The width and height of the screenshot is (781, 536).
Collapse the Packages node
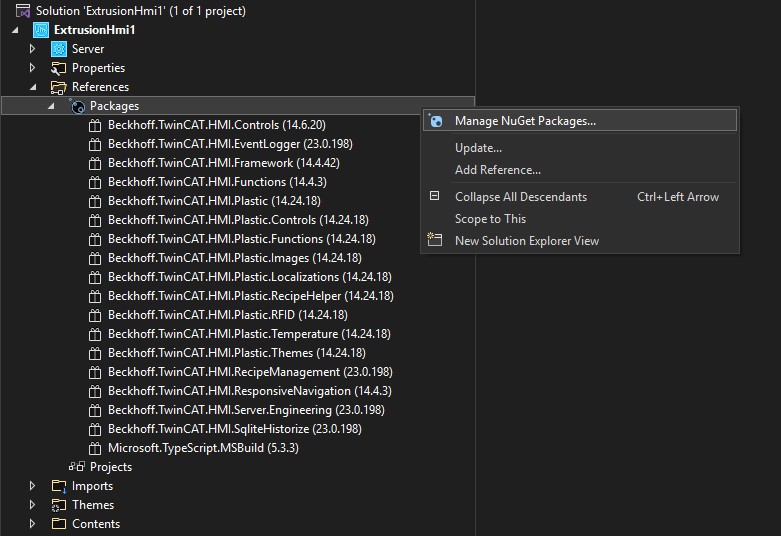[x=51, y=106]
